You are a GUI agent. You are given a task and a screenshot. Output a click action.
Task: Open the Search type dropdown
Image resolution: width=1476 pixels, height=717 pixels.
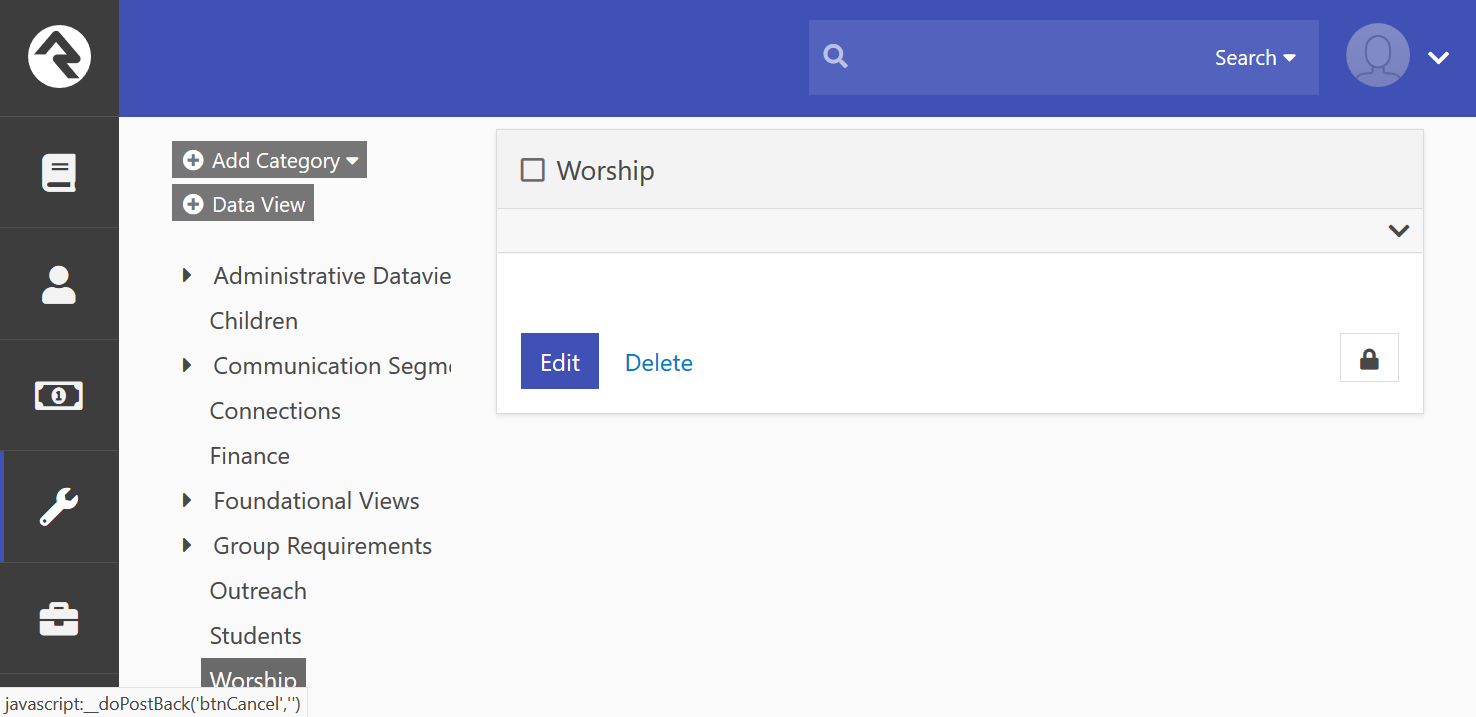pos(1255,58)
